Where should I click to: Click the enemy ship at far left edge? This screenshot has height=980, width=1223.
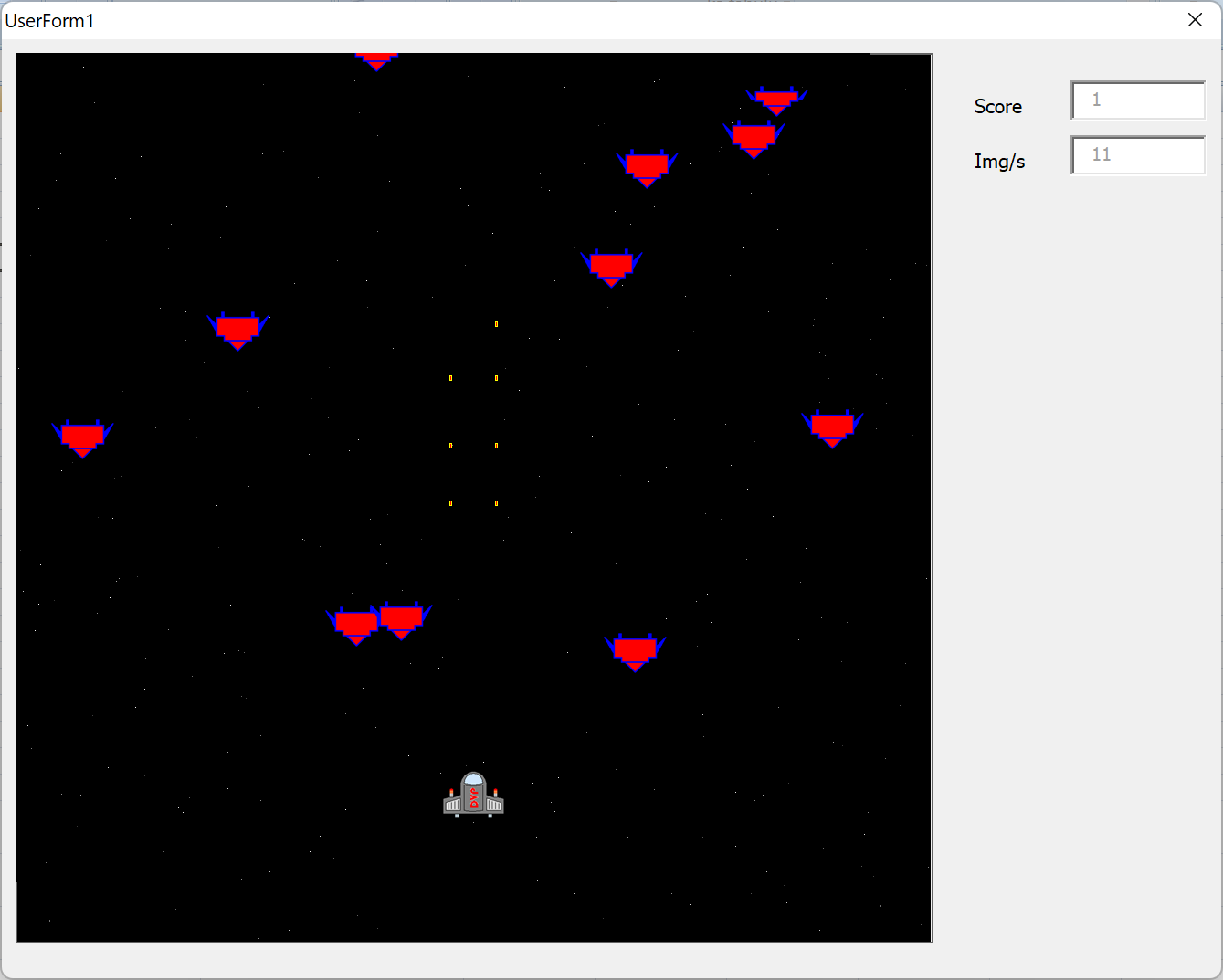point(82,439)
